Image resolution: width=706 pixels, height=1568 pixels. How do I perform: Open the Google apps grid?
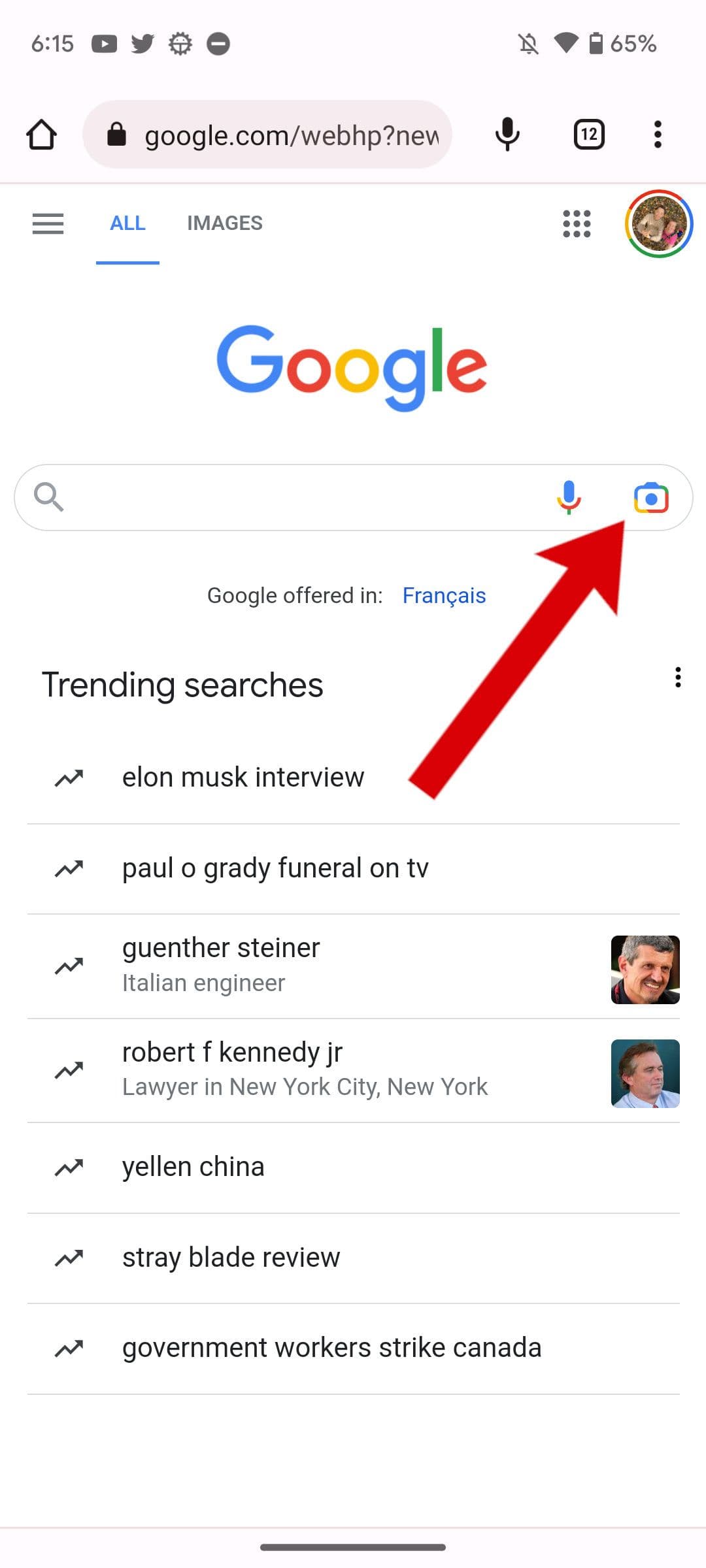click(x=577, y=223)
